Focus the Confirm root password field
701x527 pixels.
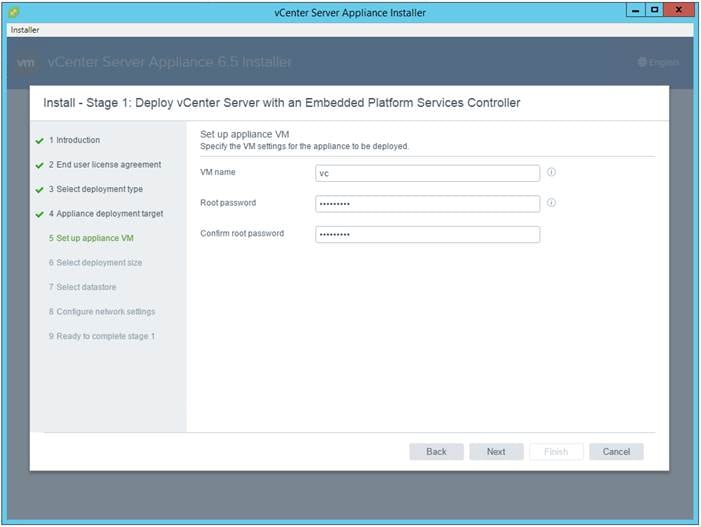tap(427, 234)
